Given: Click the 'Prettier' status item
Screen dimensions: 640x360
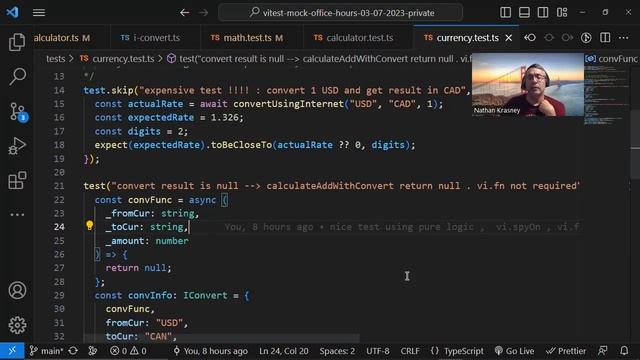Looking at the screenshot, I should point(566,351).
